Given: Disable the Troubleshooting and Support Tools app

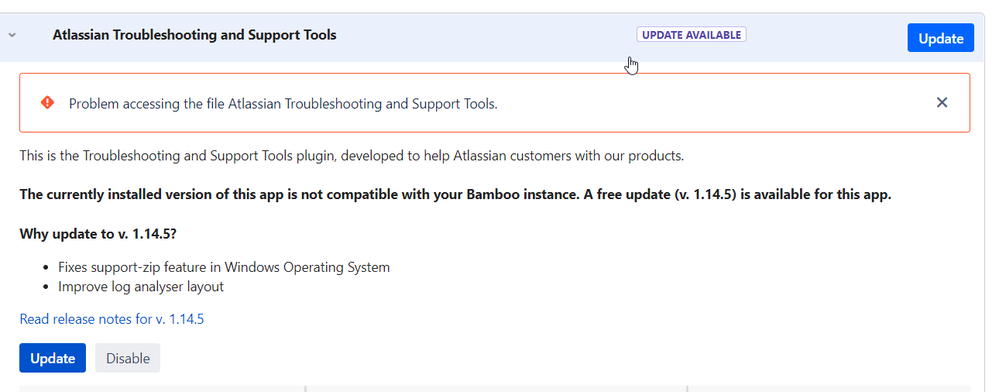Looking at the screenshot, I should (127, 358).
